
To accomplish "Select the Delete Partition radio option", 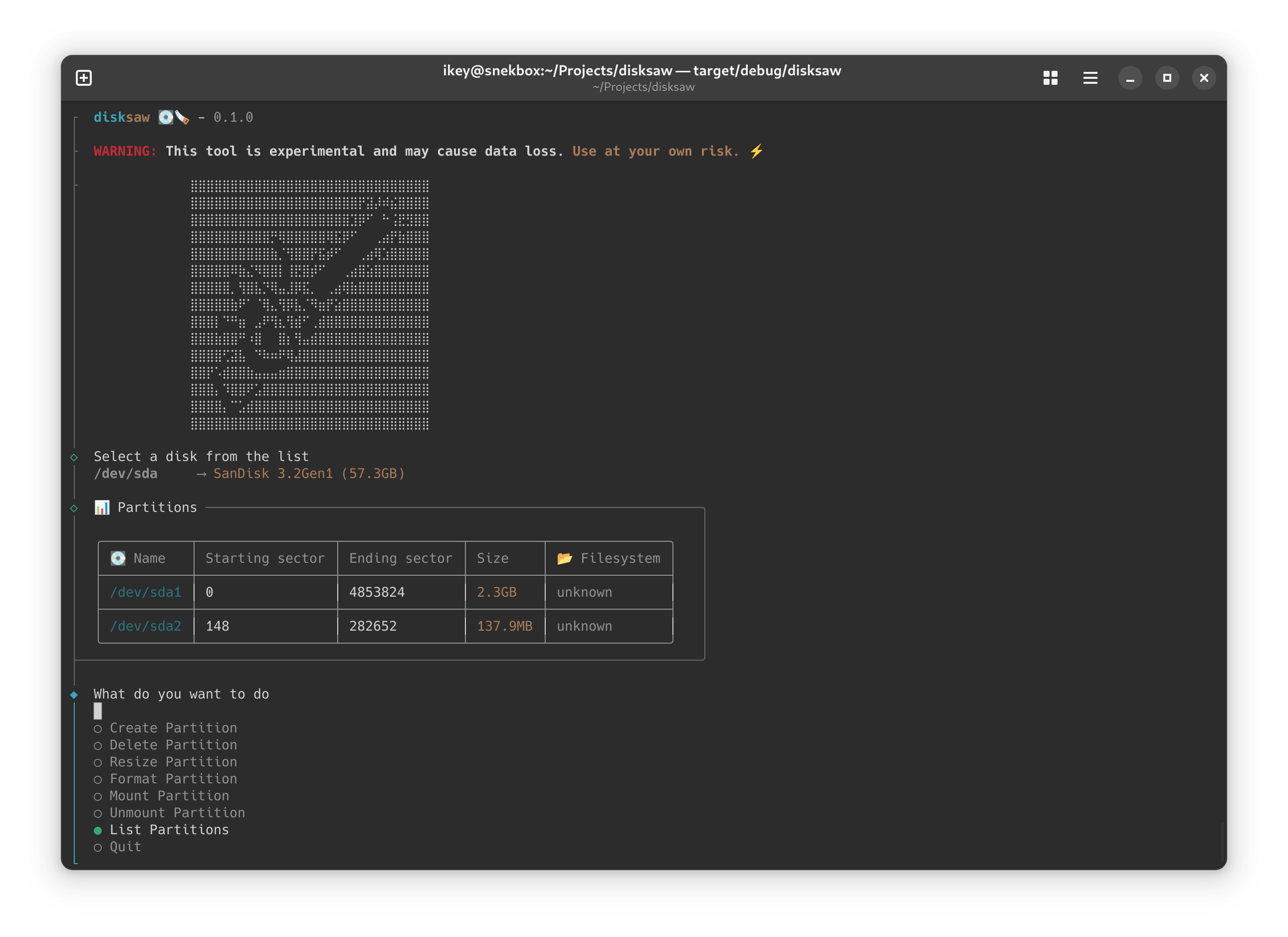I will 98,745.
